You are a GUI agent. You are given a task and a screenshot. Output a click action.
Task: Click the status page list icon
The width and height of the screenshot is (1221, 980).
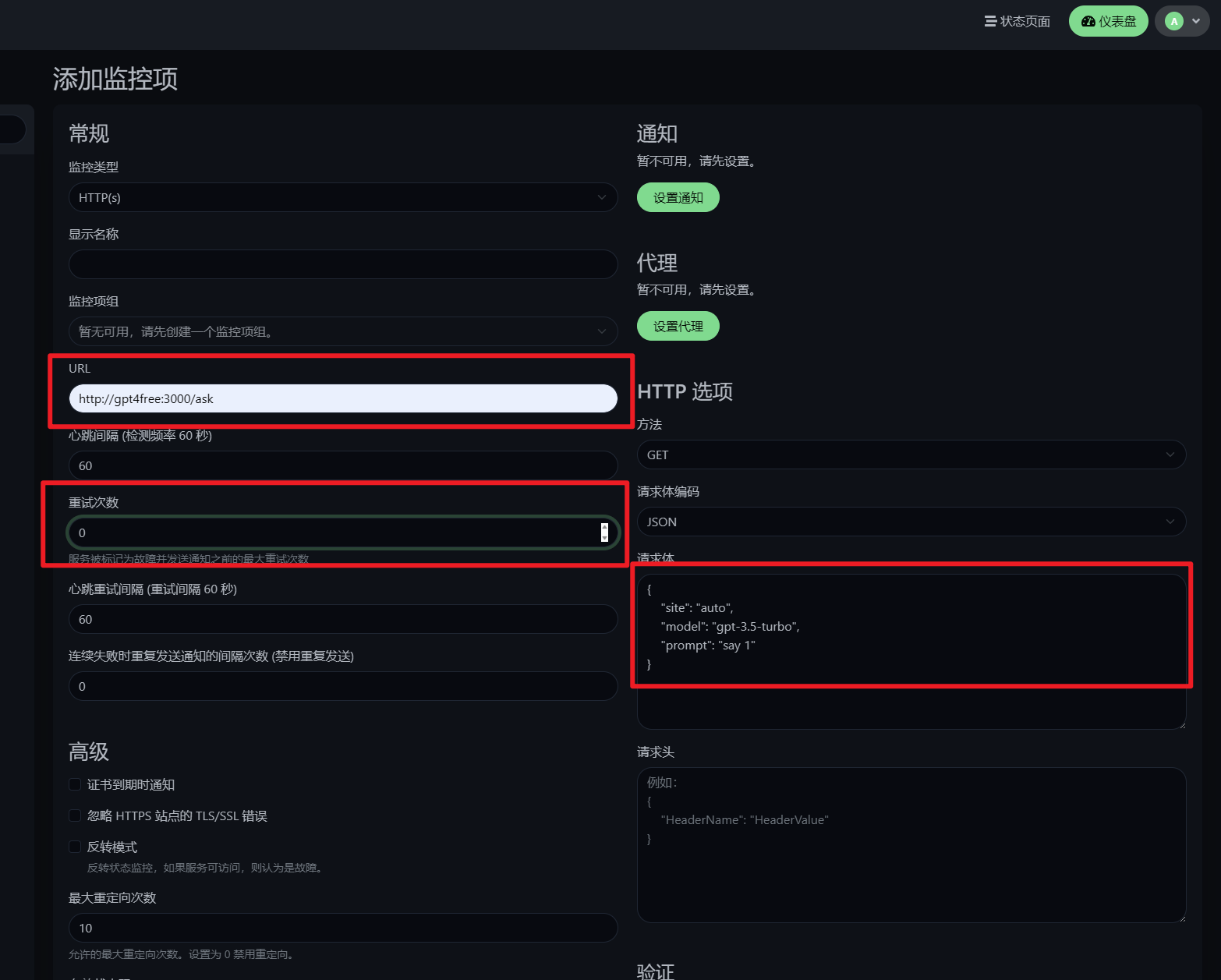click(x=989, y=21)
